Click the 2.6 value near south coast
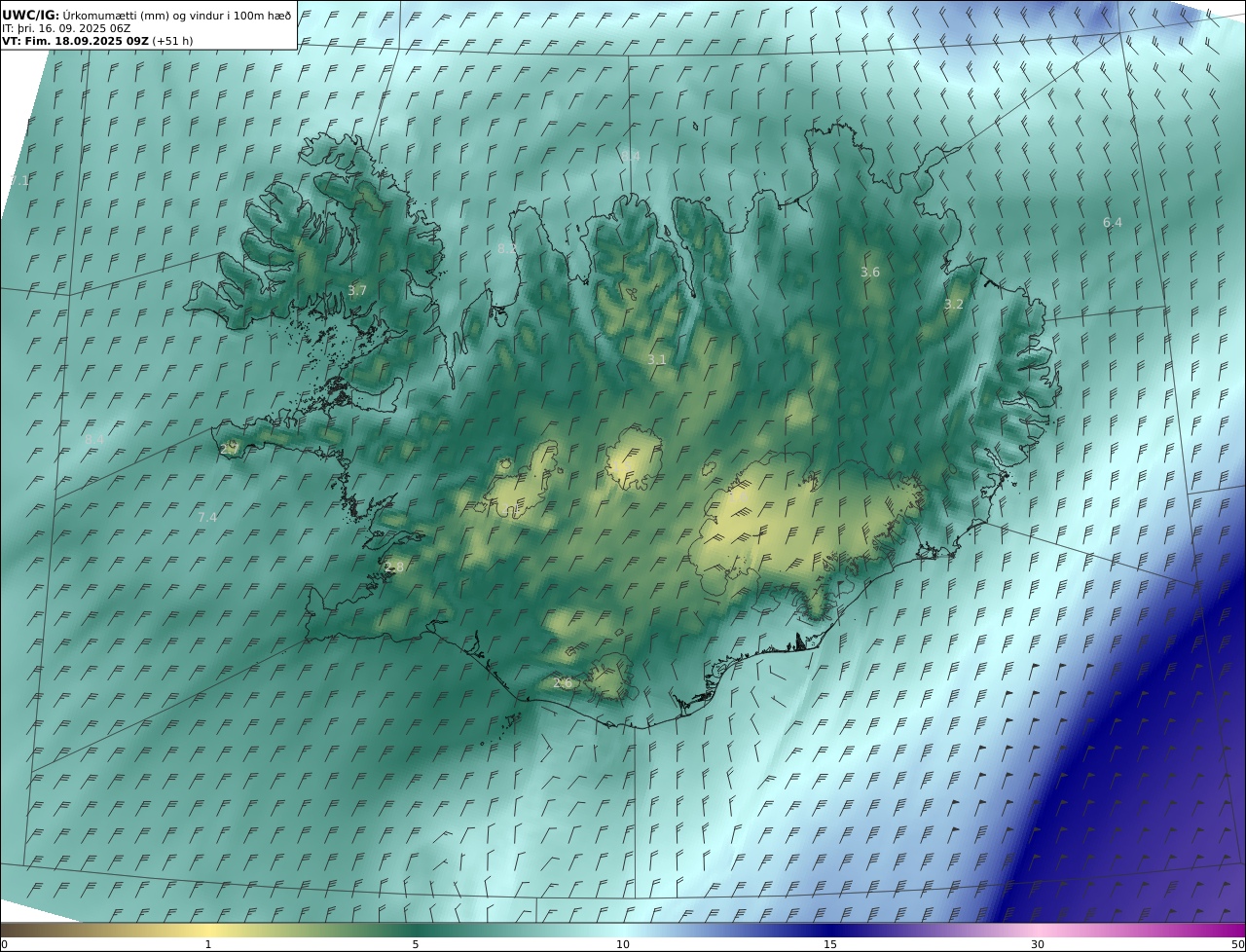This screenshot has width=1246, height=952. (x=563, y=683)
